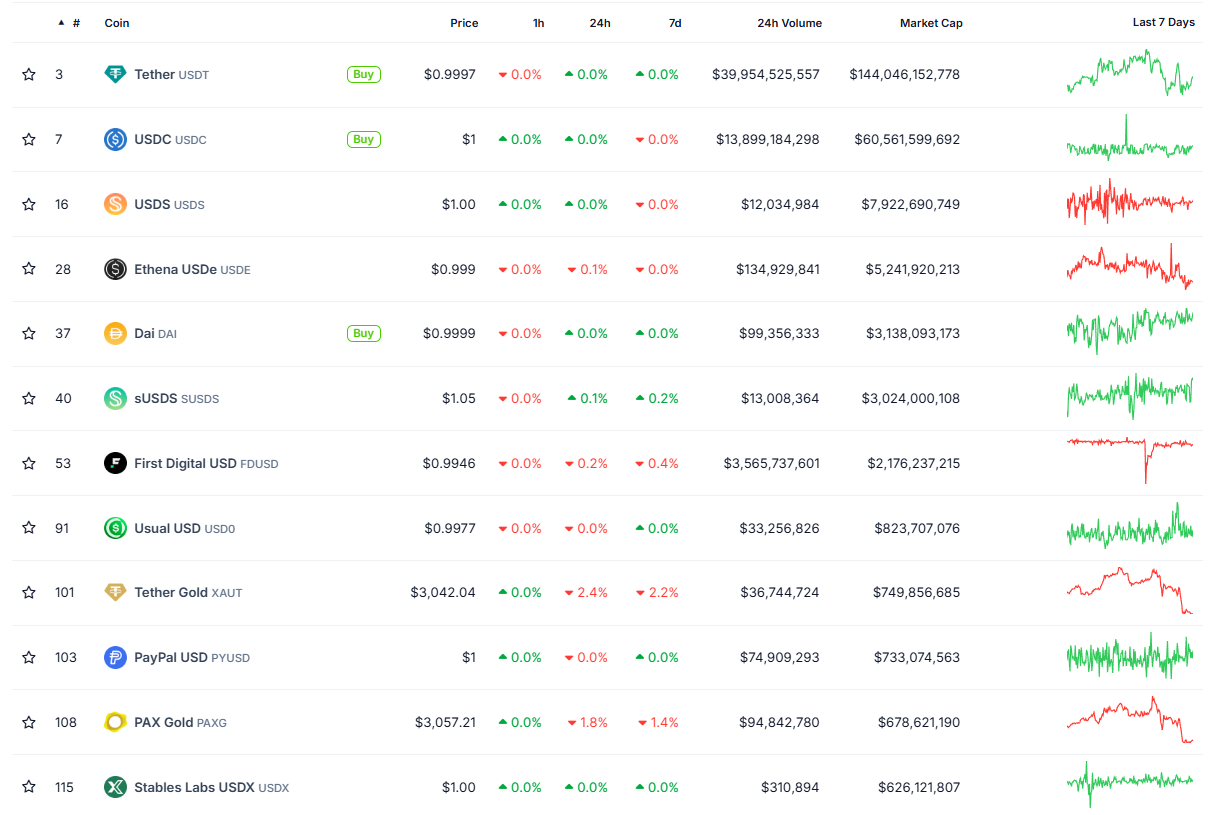Viewport: 1216px width, 815px height.
Task: Click PayPal USD market cap $733,074,563
Action: (x=916, y=657)
